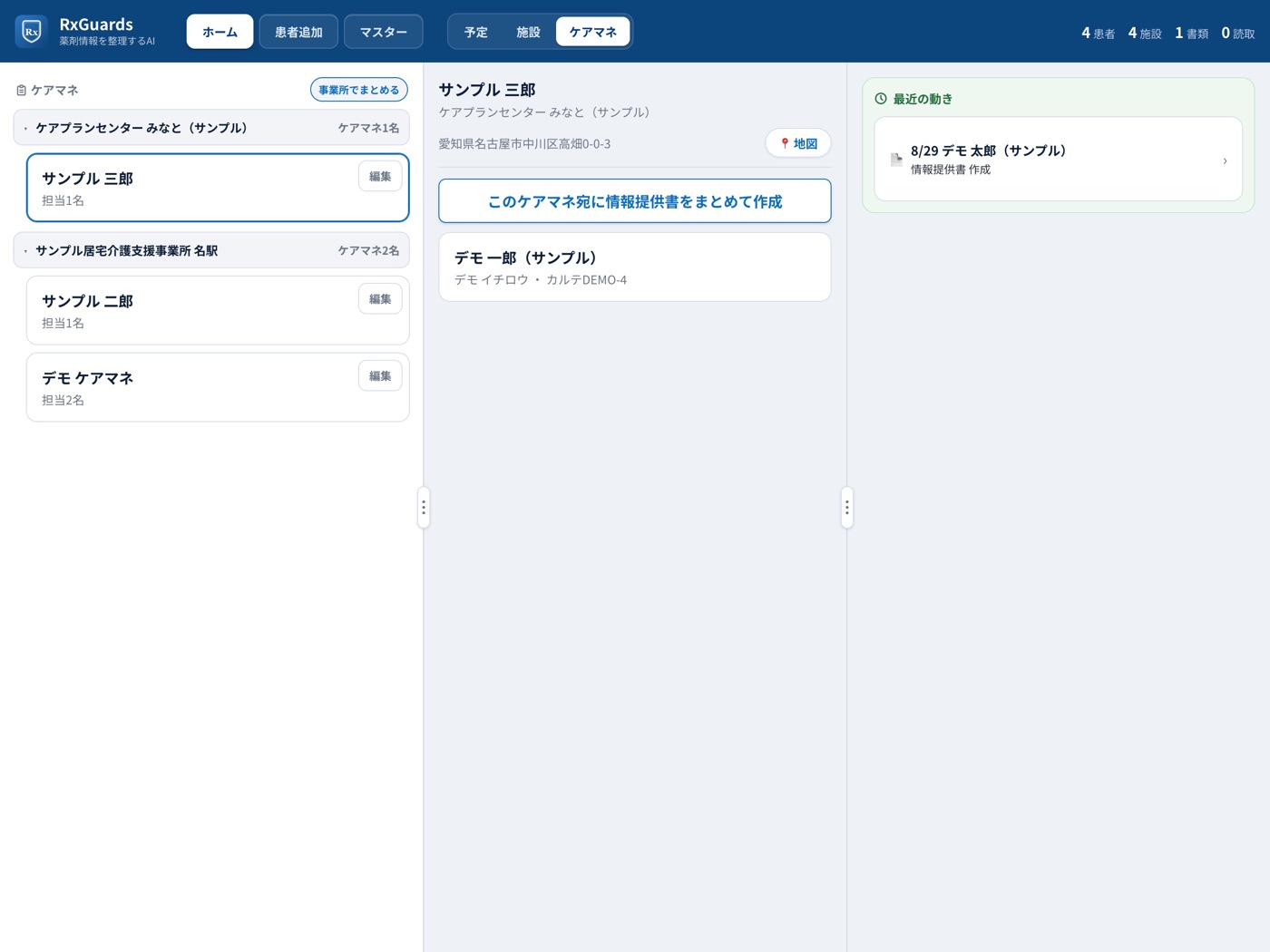Open the chevron arrow on the 8/29 activity card

click(x=1225, y=160)
